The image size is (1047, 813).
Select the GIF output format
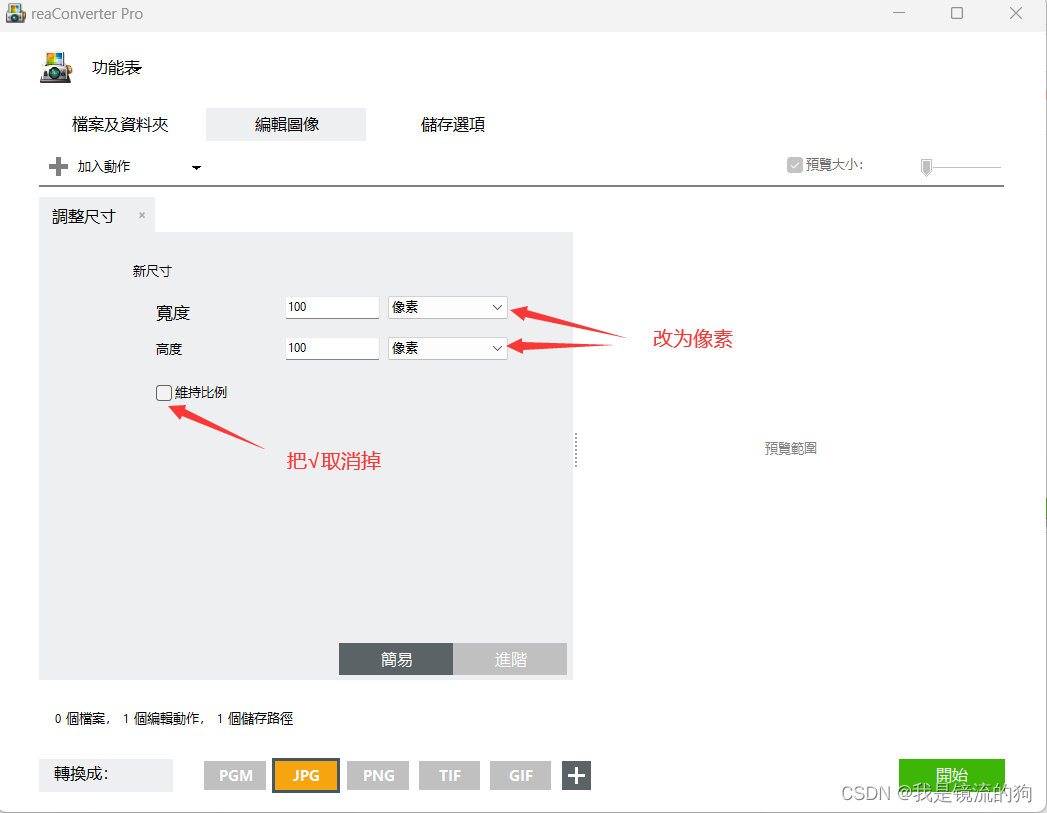[520, 775]
